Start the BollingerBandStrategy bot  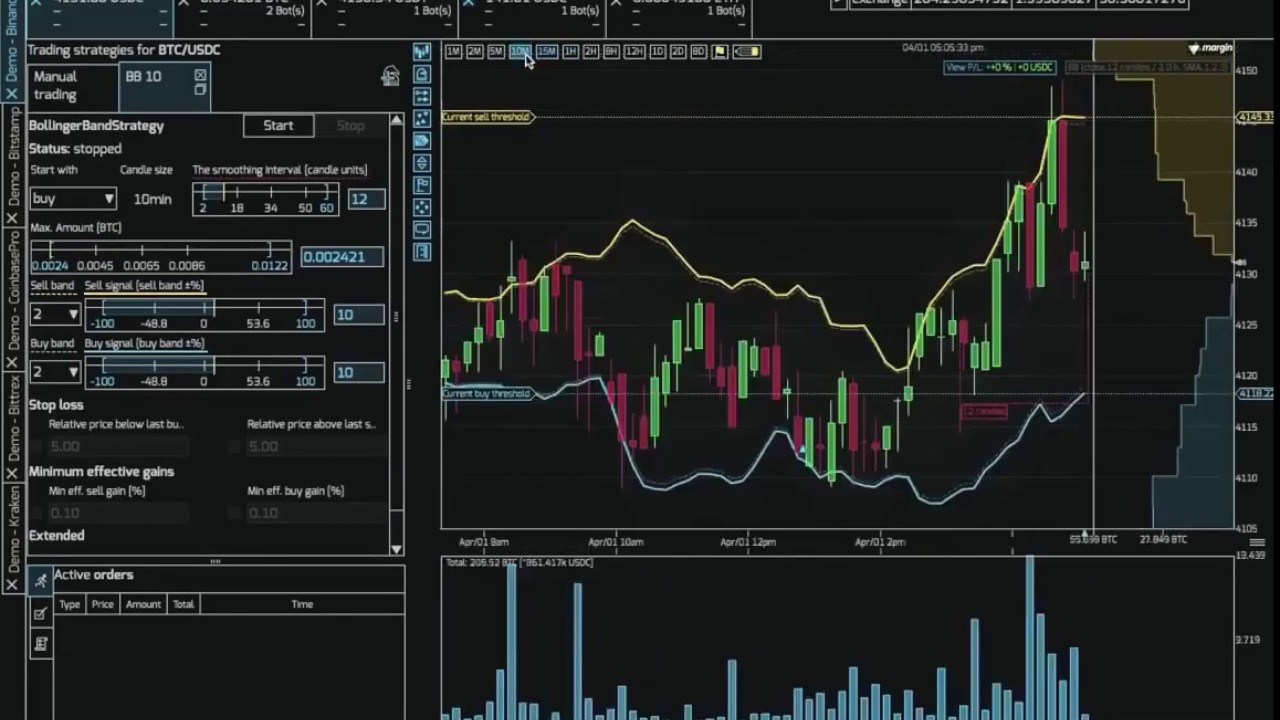tap(278, 125)
